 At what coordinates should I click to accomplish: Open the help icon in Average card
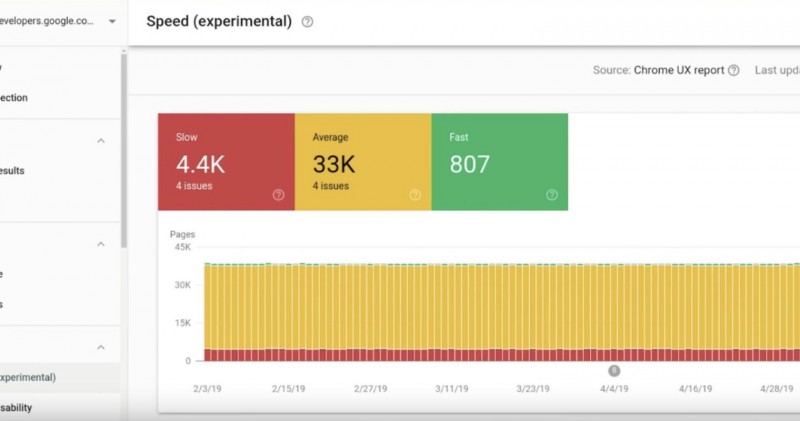pyautogui.click(x=415, y=195)
